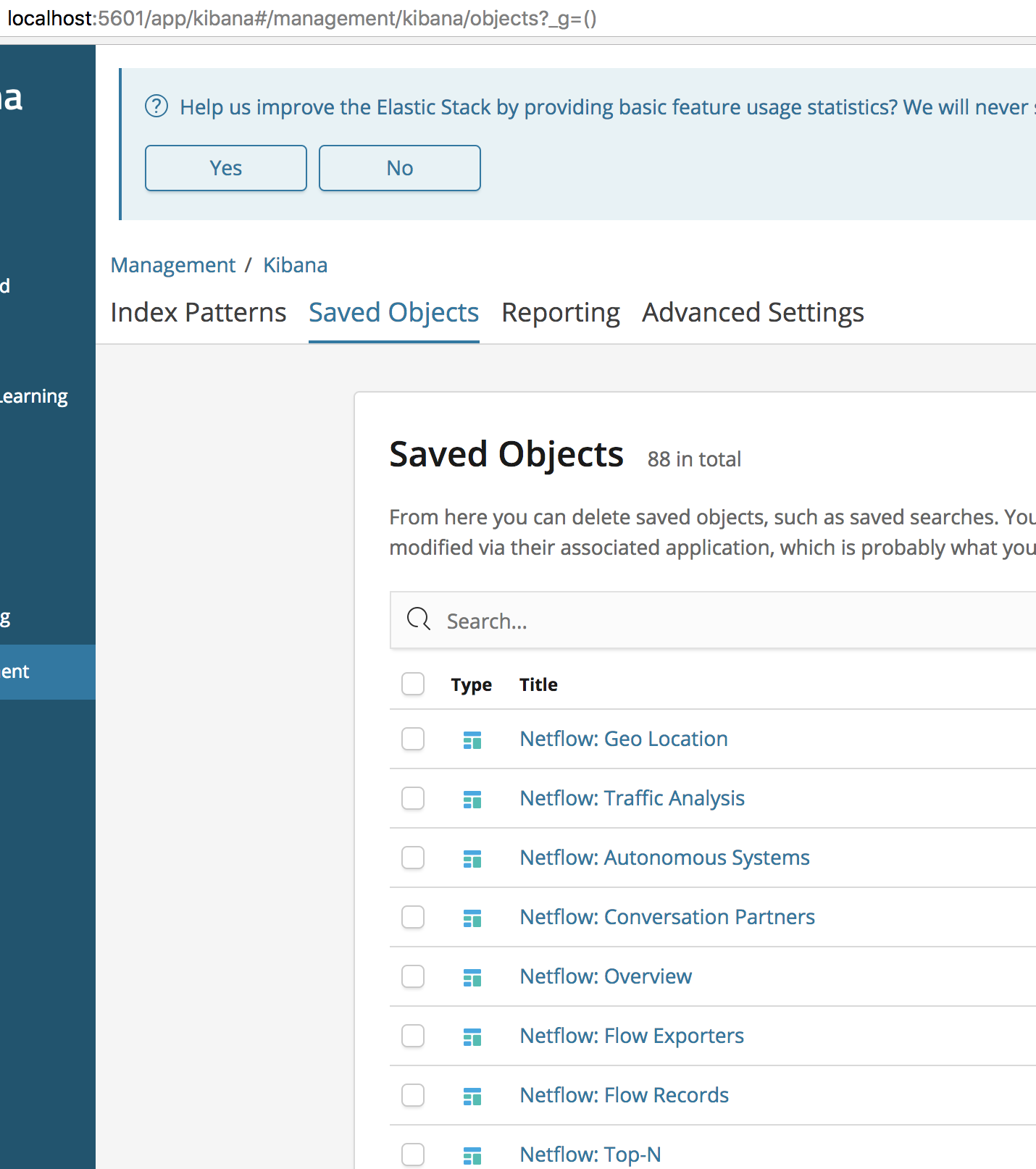Open the Netflow: Geo Location link
The height and width of the screenshot is (1169, 1036).
point(624,739)
